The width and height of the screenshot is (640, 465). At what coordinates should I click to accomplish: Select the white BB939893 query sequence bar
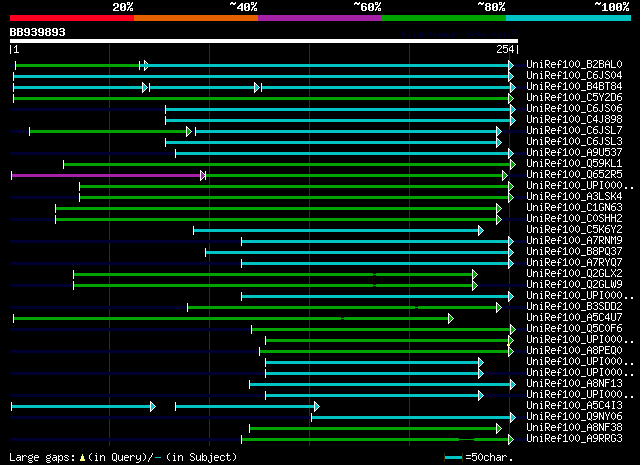264,41
